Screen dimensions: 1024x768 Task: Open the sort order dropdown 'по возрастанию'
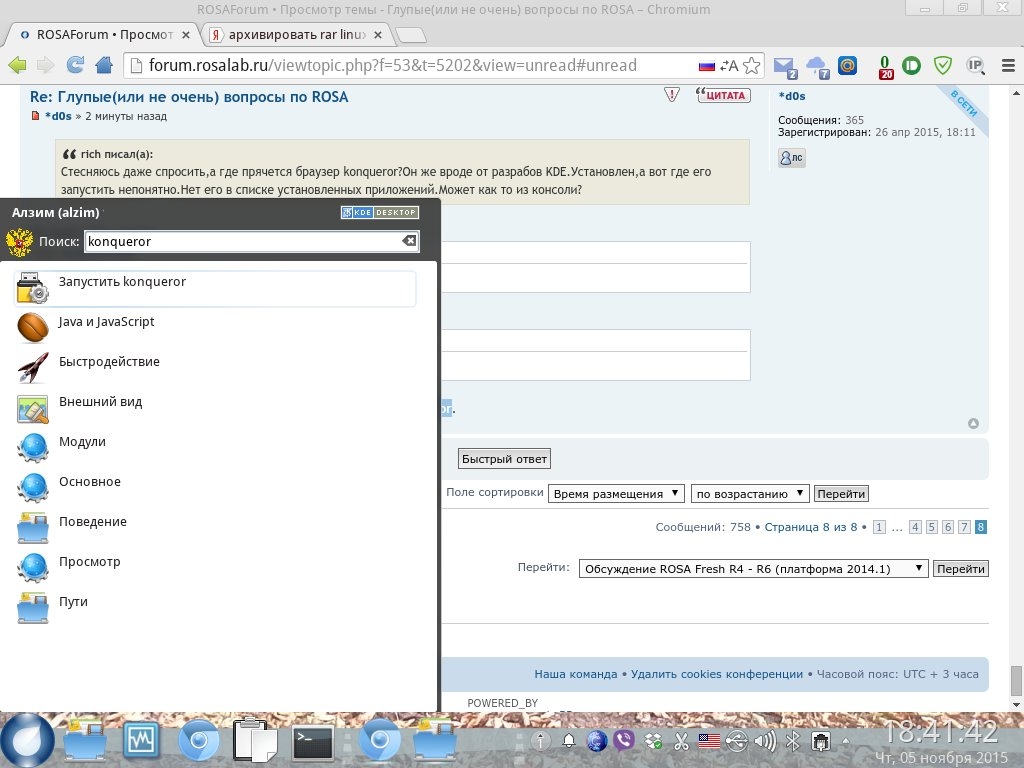click(750, 494)
